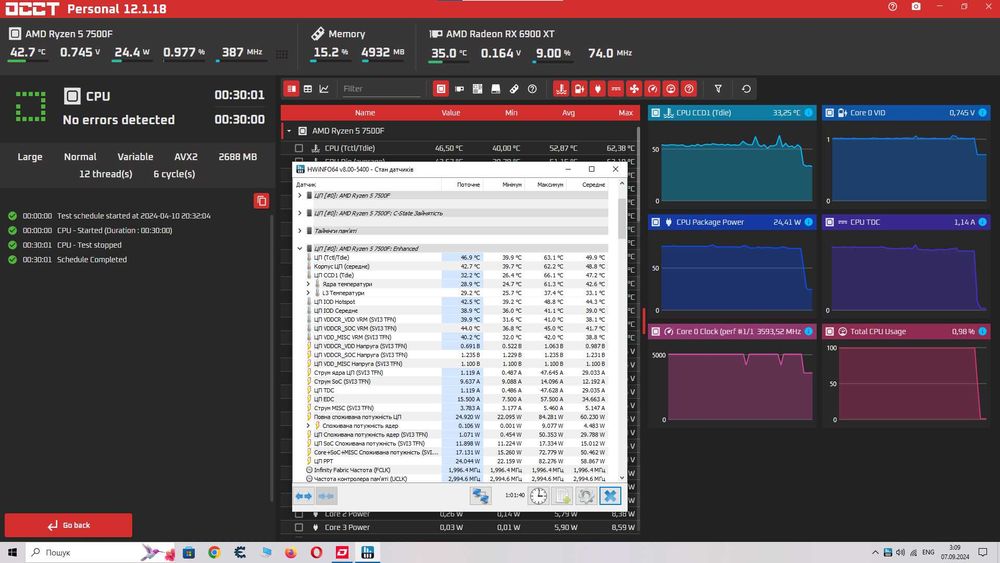
Task: Uncheck the Total CPU Usage graph checkbox
Action: tap(829, 332)
